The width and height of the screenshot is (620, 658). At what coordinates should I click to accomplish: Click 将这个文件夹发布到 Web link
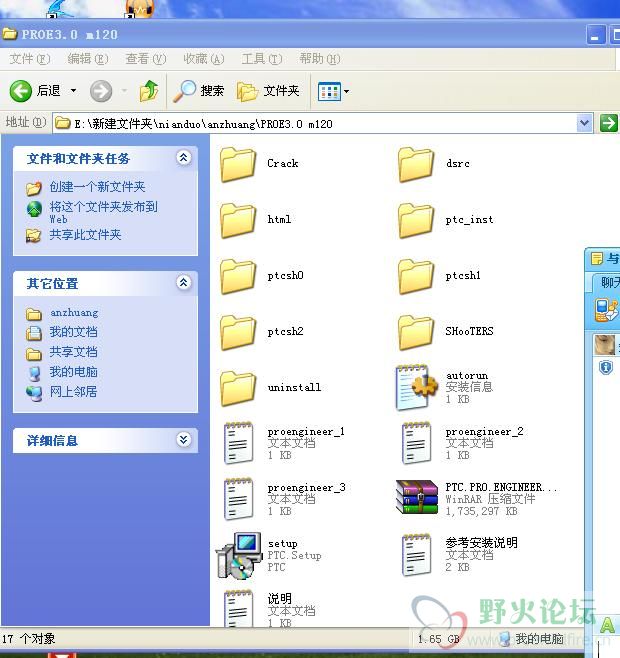[x=103, y=212]
